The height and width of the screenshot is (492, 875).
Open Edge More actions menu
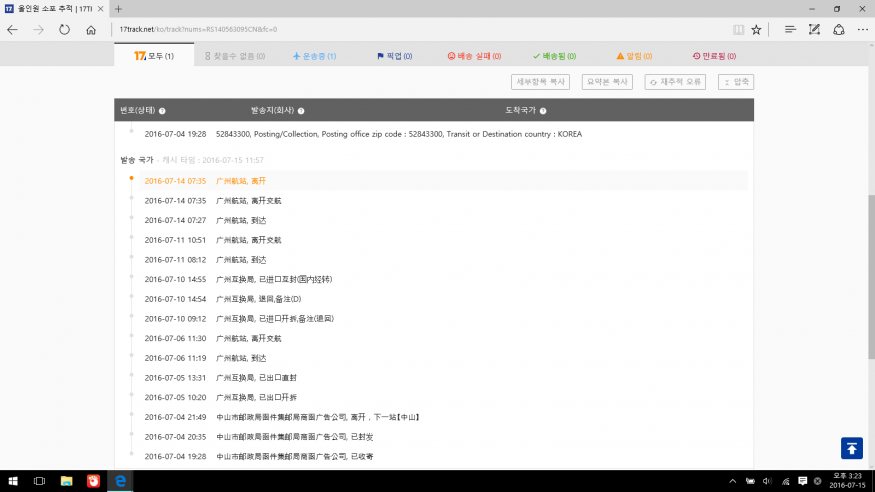click(860, 30)
